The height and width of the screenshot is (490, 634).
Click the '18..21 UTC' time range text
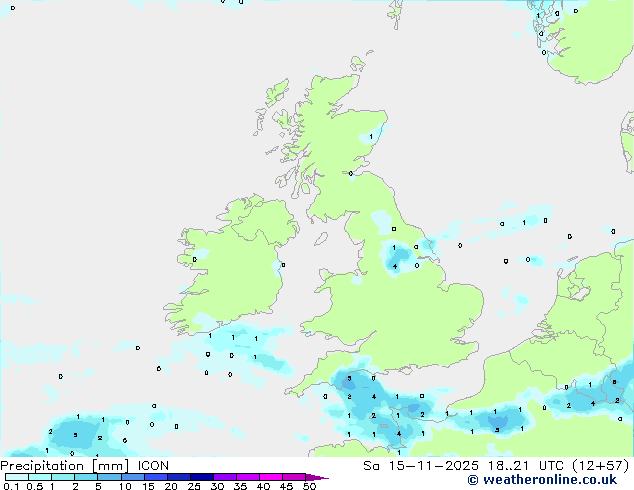click(526, 466)
